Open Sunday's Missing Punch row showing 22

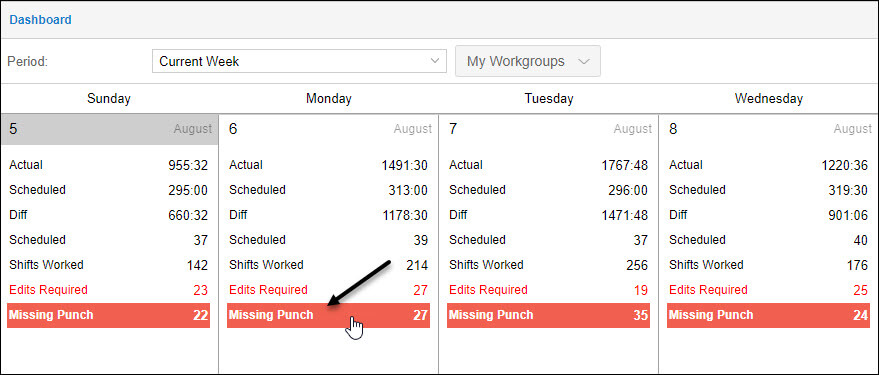click(109, 315)
